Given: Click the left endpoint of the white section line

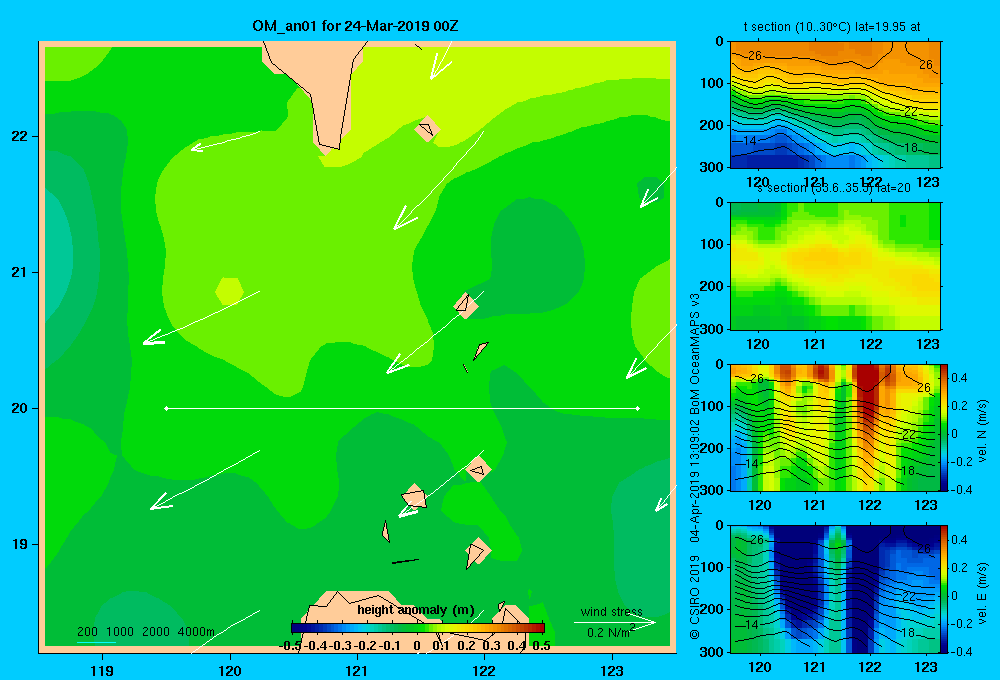Looking at the screenshot, I should click(x=166, y=408).
